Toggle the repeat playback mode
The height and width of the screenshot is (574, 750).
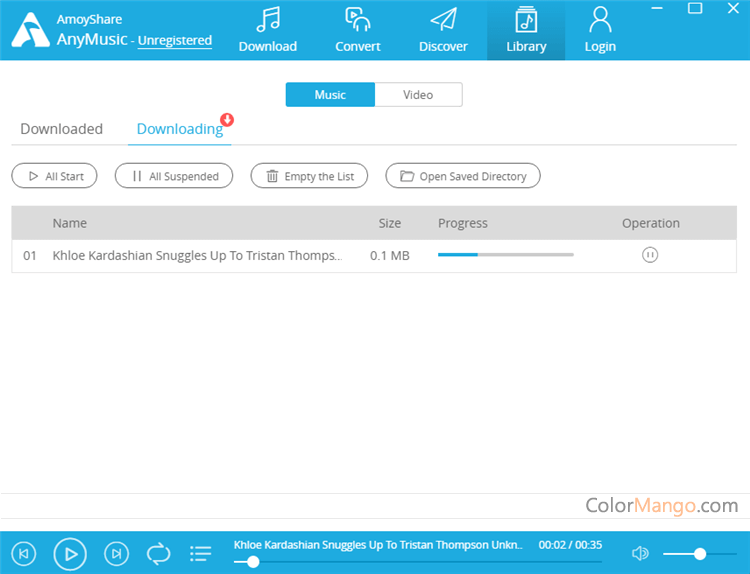158,553
